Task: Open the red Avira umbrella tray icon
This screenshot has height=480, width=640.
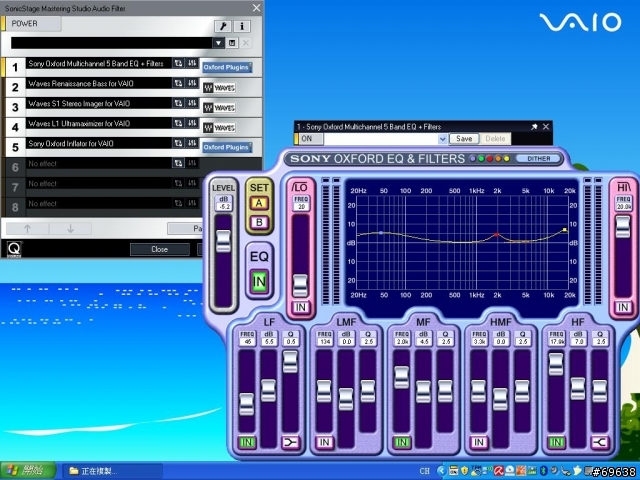Action: [498, 471]
